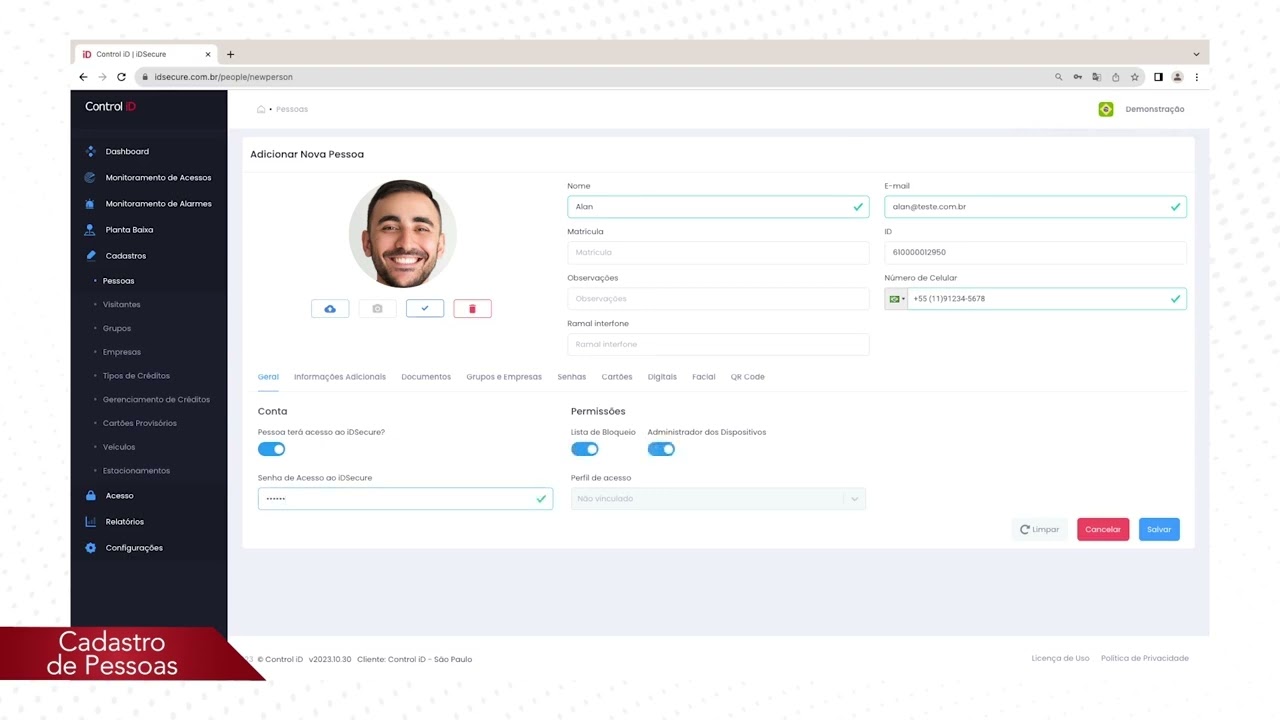Open Empresas in the sidebar
Image resolution: width=1280 pixels, height=720 pixels.
[122, 352]
